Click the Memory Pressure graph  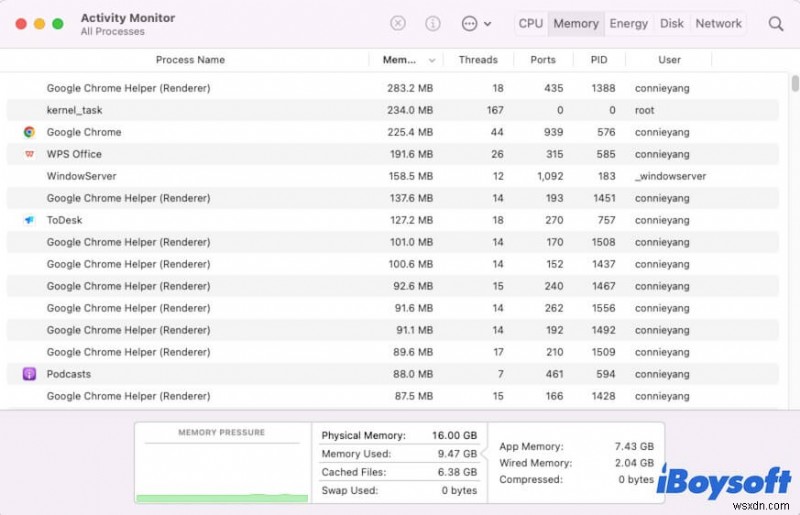[222, 462]
